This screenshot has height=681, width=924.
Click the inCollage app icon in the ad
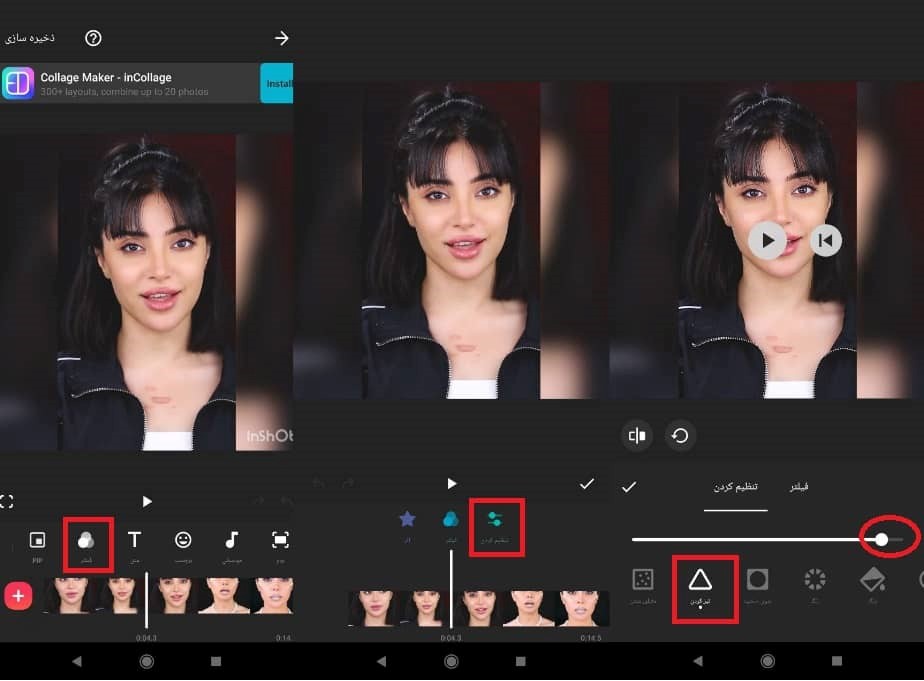(18, 83)
